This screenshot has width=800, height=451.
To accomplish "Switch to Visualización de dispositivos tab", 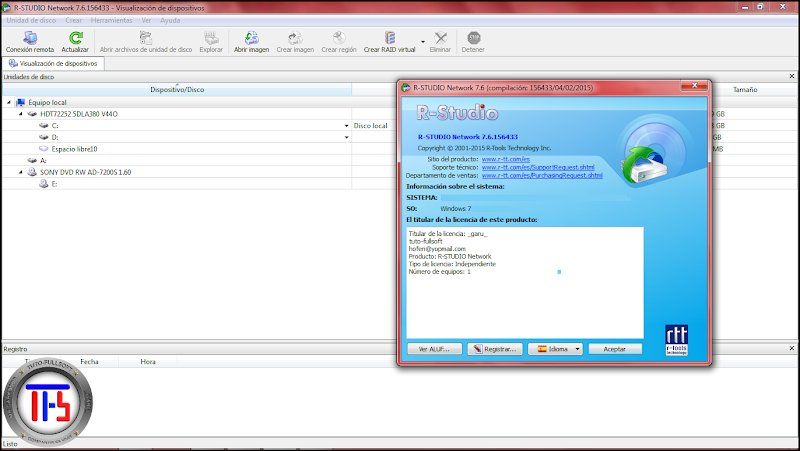I will tap(53, 64).
